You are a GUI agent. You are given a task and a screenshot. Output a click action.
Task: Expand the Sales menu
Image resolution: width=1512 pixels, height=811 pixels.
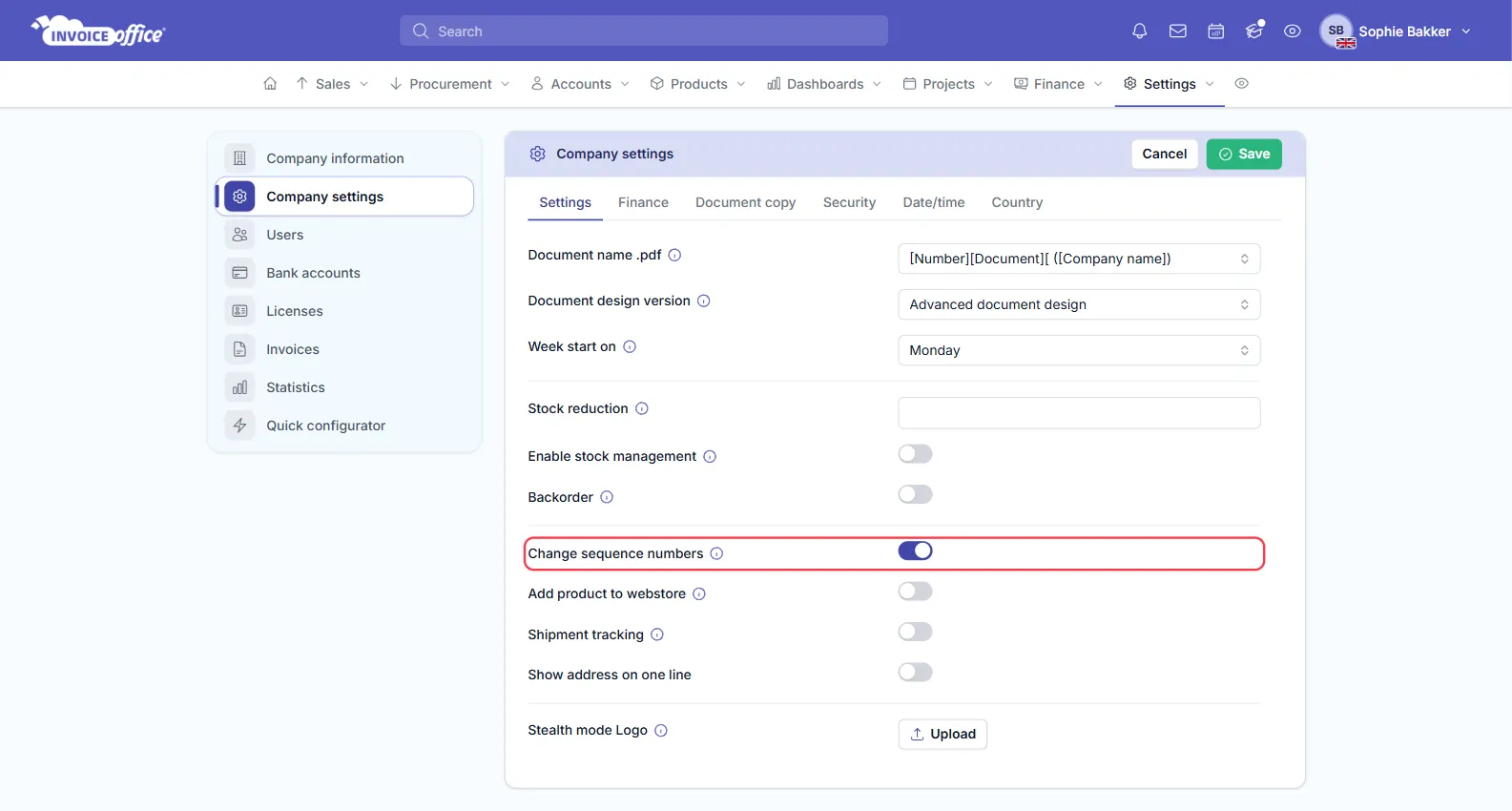click(332, 84)
